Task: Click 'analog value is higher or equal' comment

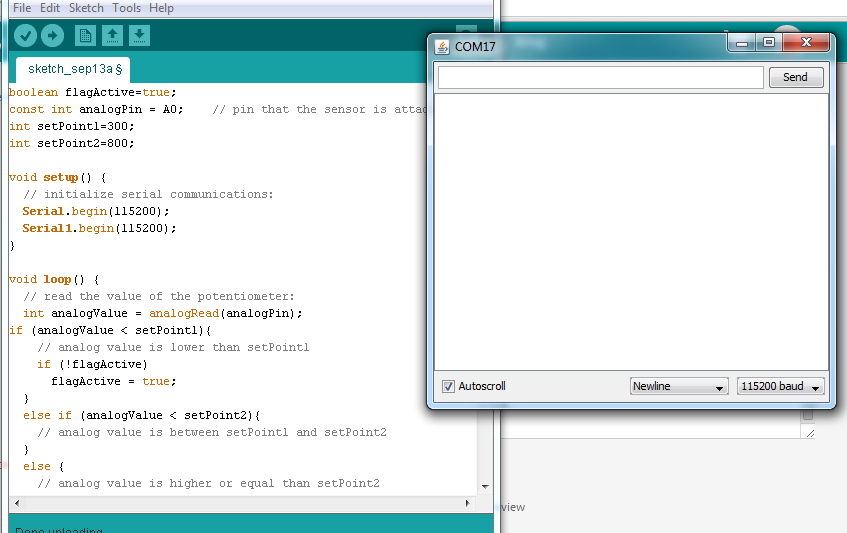Action: point(209,483)
